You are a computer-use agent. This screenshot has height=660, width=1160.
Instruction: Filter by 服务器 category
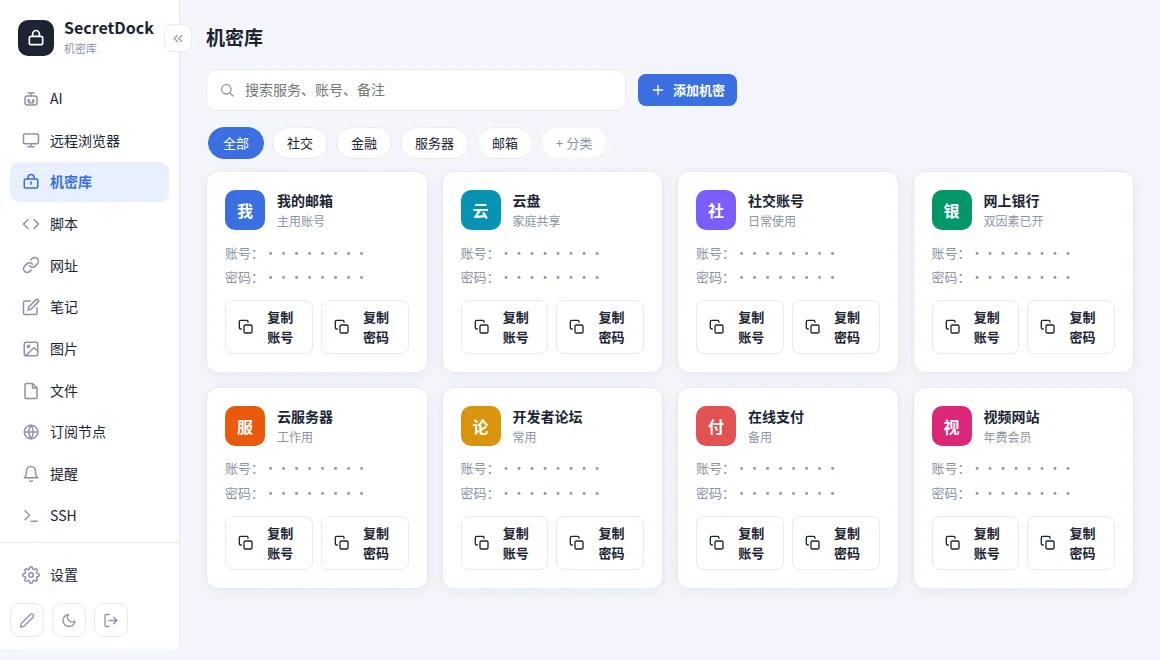[x=434, y=144]
